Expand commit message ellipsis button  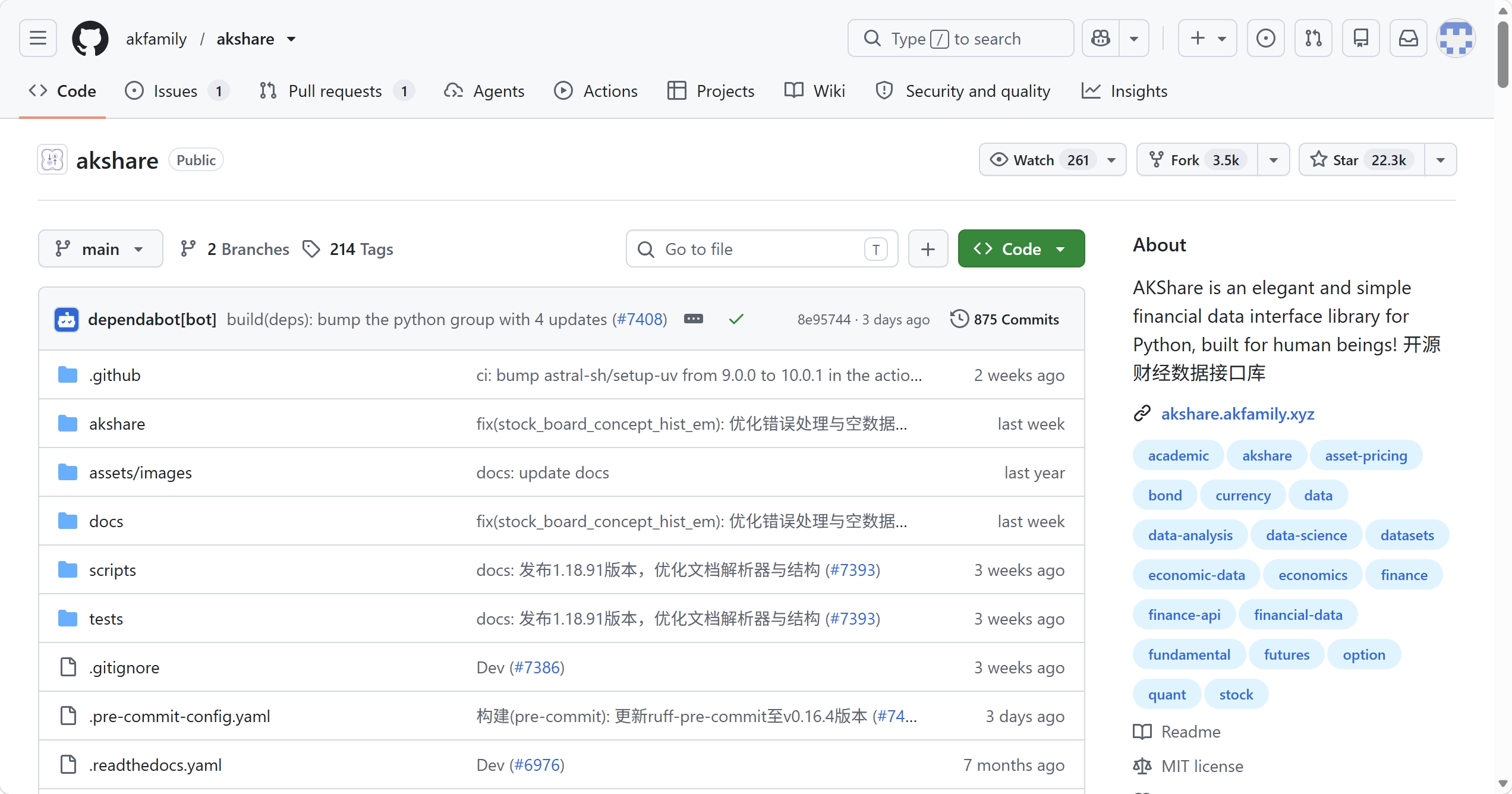[x=694, y=319]
